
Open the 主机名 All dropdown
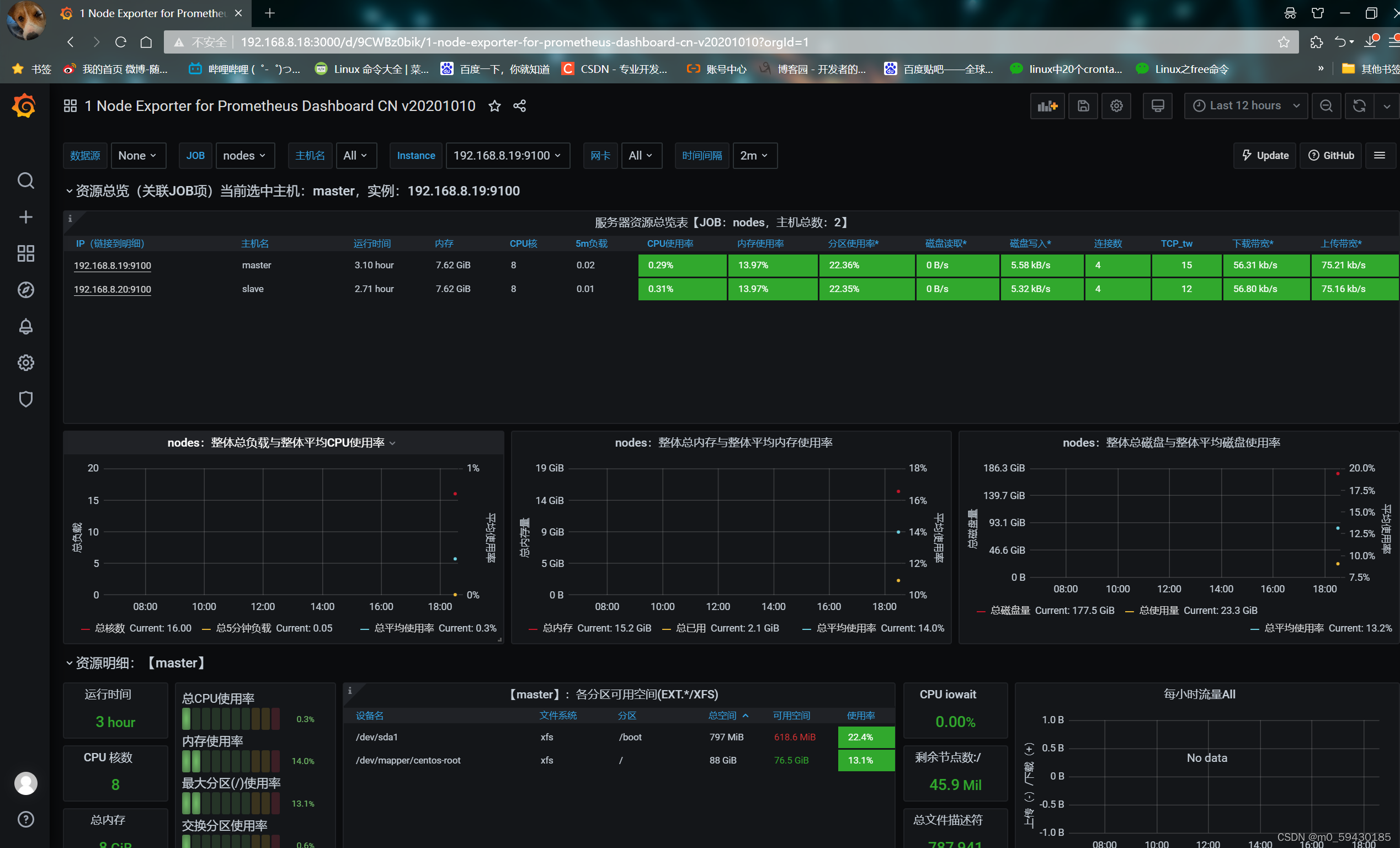[x=356, y=156]
